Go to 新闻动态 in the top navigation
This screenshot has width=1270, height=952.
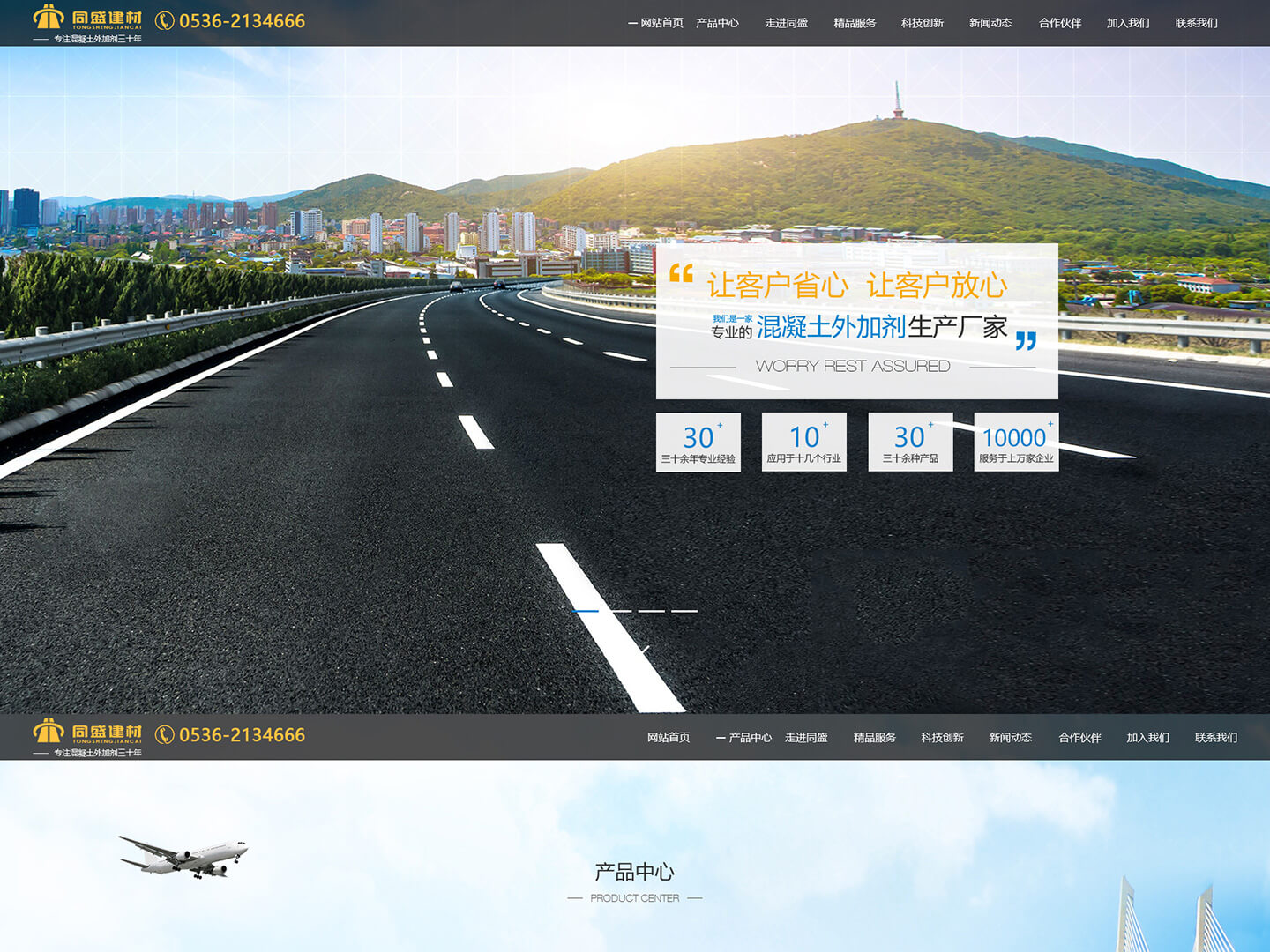990,23
